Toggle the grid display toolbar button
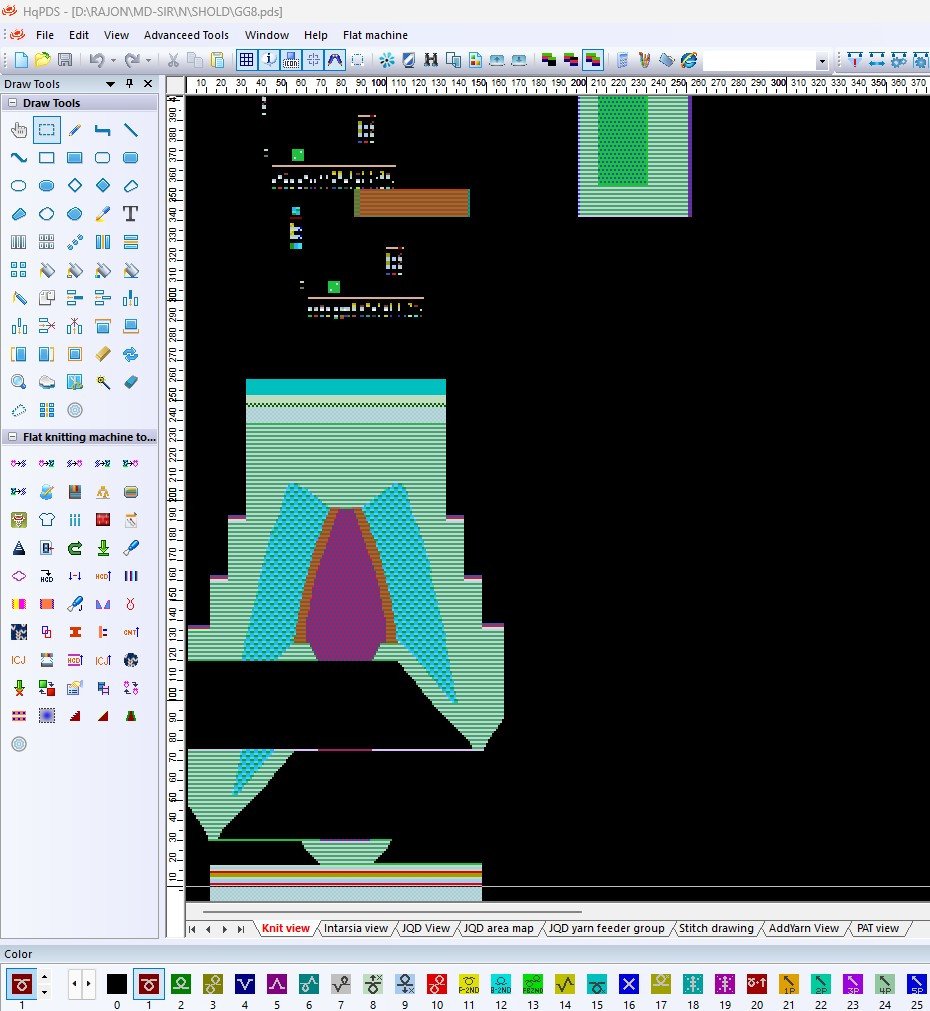Viewport: 930px width, 1011px height. point(246,60)
